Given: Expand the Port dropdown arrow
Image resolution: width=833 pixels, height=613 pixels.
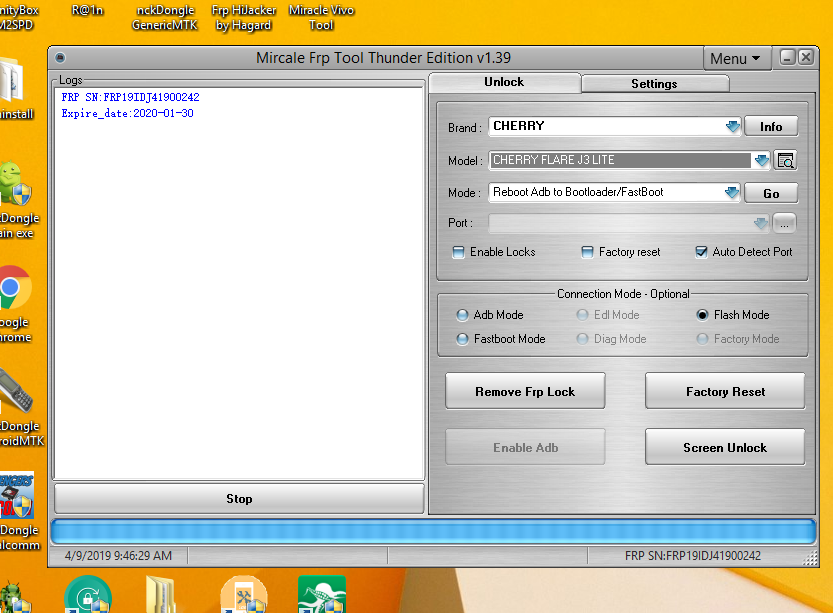Looking at the screenshot, I should pyautogui.click(x=761, y=223).
